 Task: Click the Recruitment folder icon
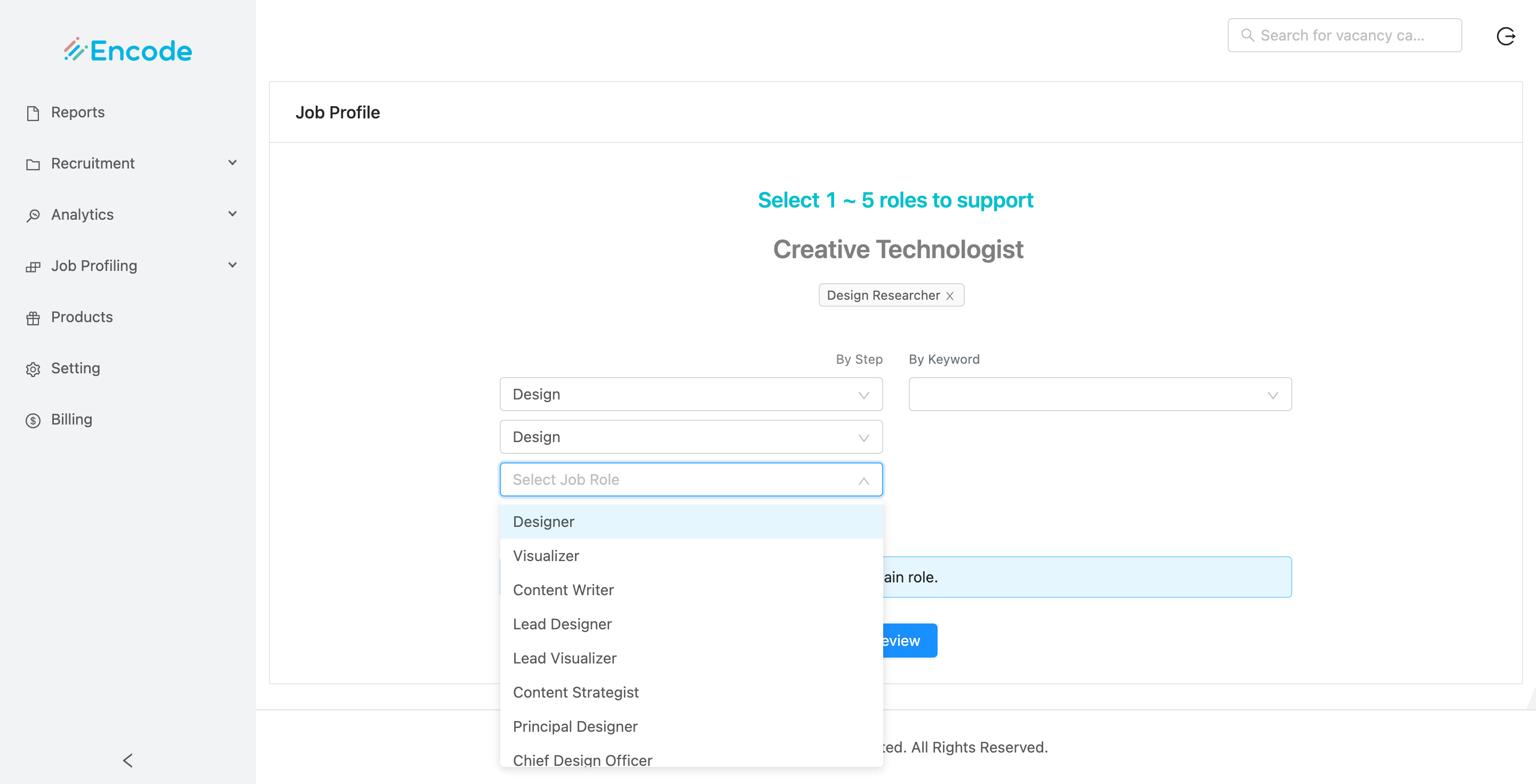pos(33,165)
